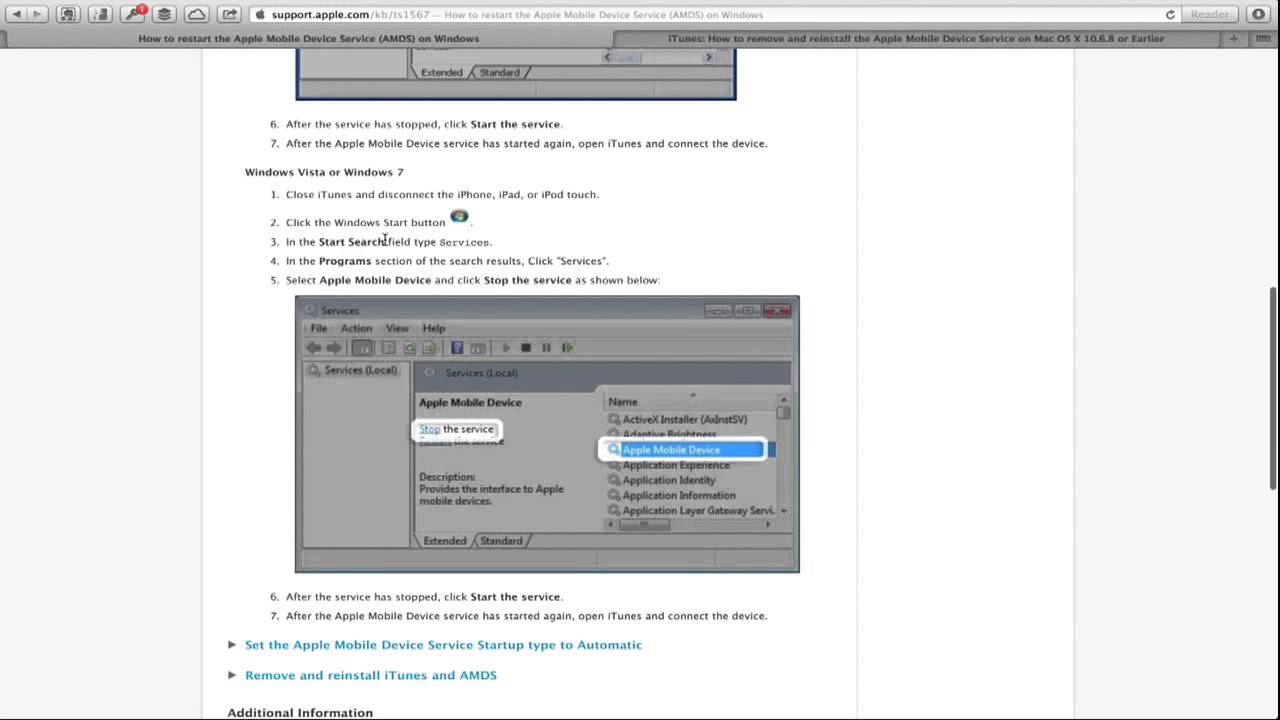Image resolution: width=1280 pixels, height=720 pixels.
Task: Expand Remove and reinstall iTunes and AMDS section
Action: [x=232, y=675]
